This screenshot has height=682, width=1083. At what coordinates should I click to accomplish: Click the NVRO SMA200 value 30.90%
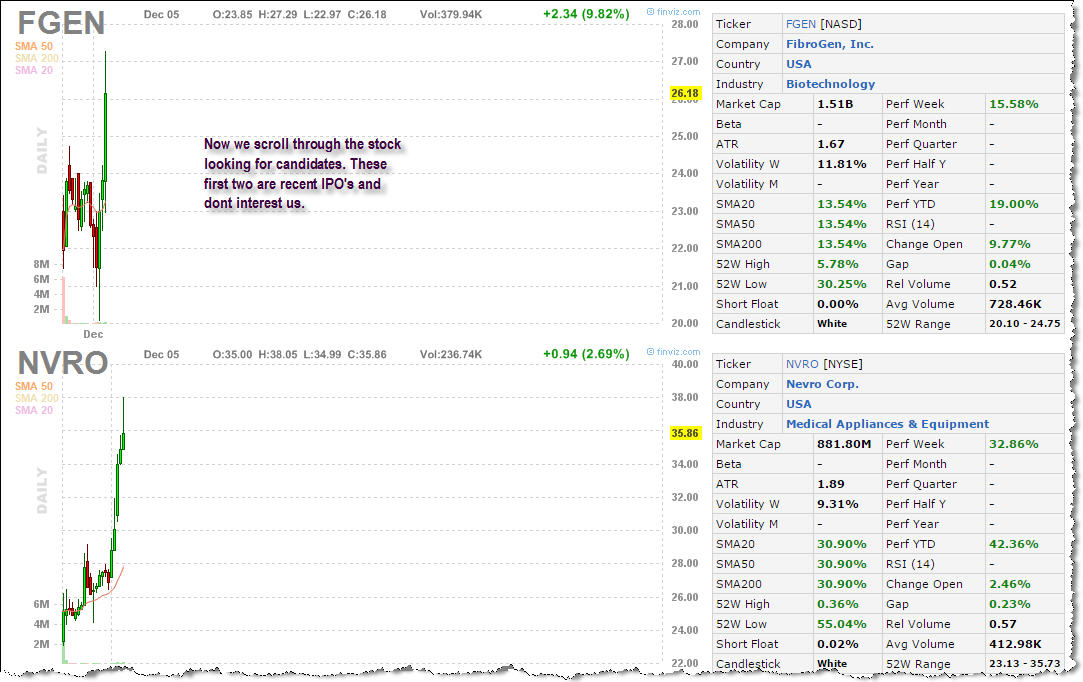pos(841,585)
